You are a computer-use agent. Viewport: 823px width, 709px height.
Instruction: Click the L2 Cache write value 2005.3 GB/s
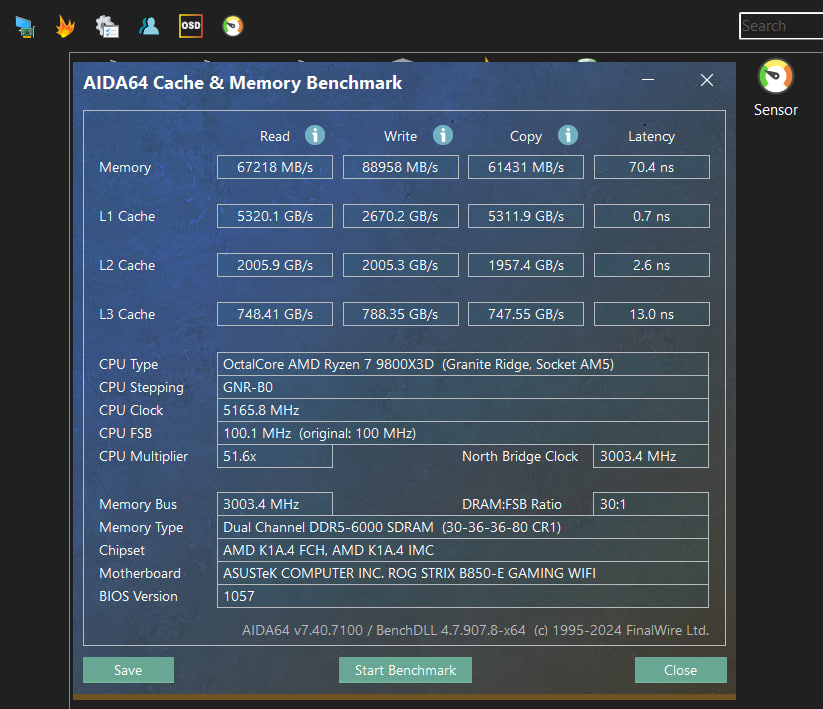pyautogui.click(x=400, y=265)
